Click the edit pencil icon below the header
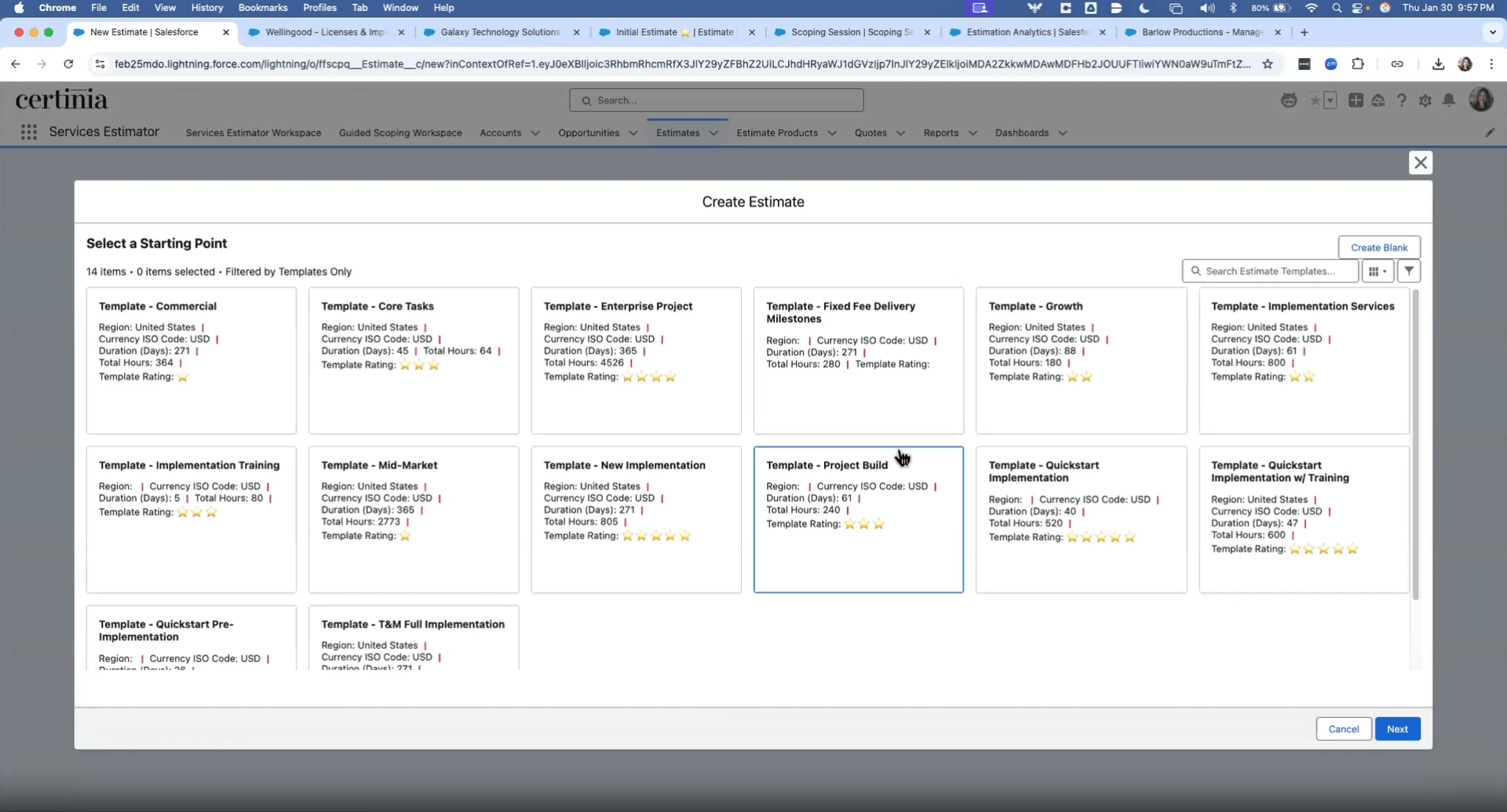 tap(1491, 131)
